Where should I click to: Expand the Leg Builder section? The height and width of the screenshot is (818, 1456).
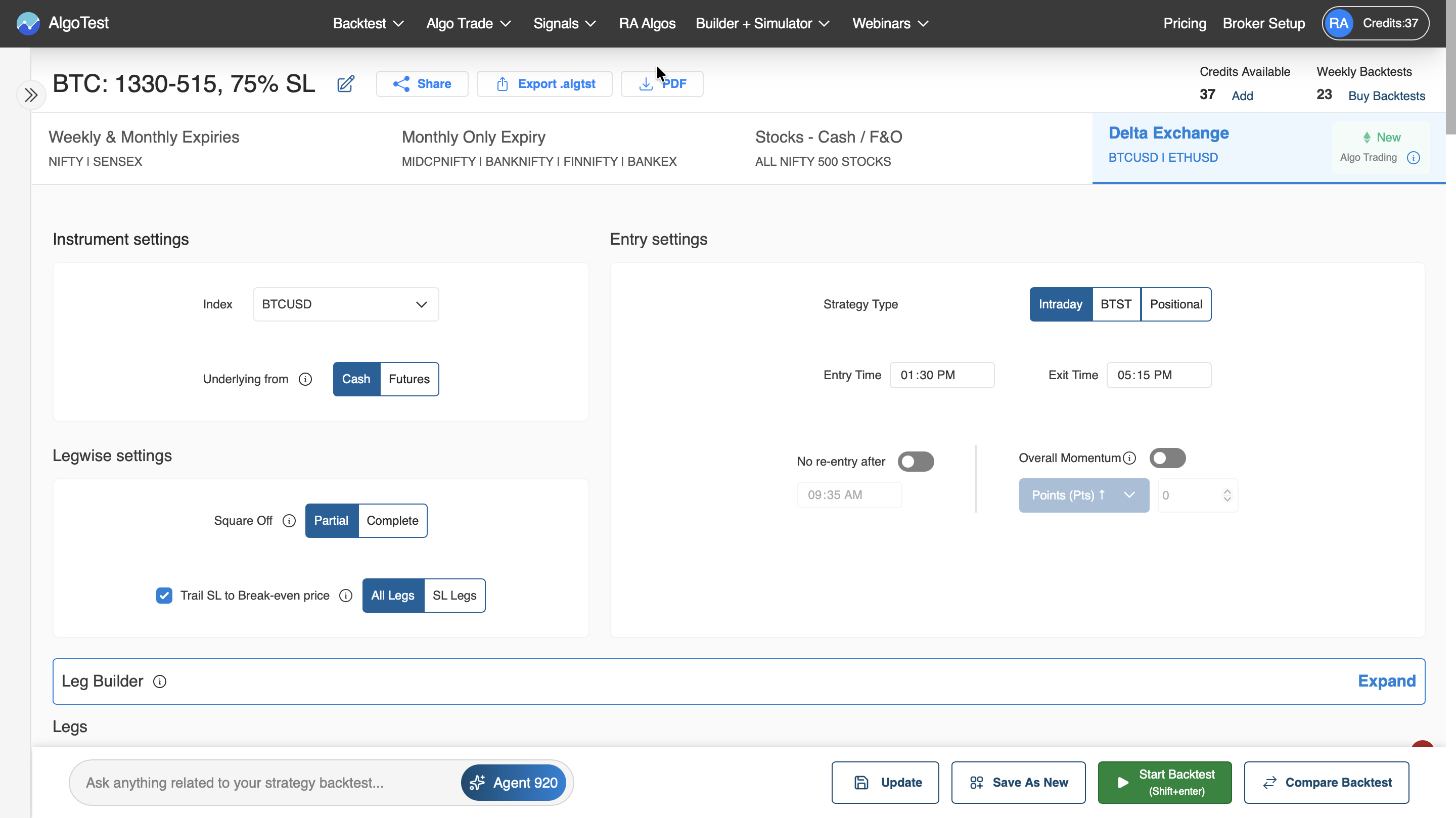pos(1386,681)
